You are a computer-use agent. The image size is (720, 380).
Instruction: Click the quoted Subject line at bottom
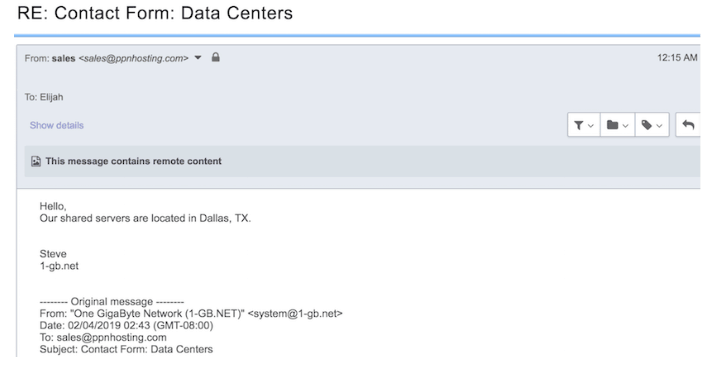126,350
